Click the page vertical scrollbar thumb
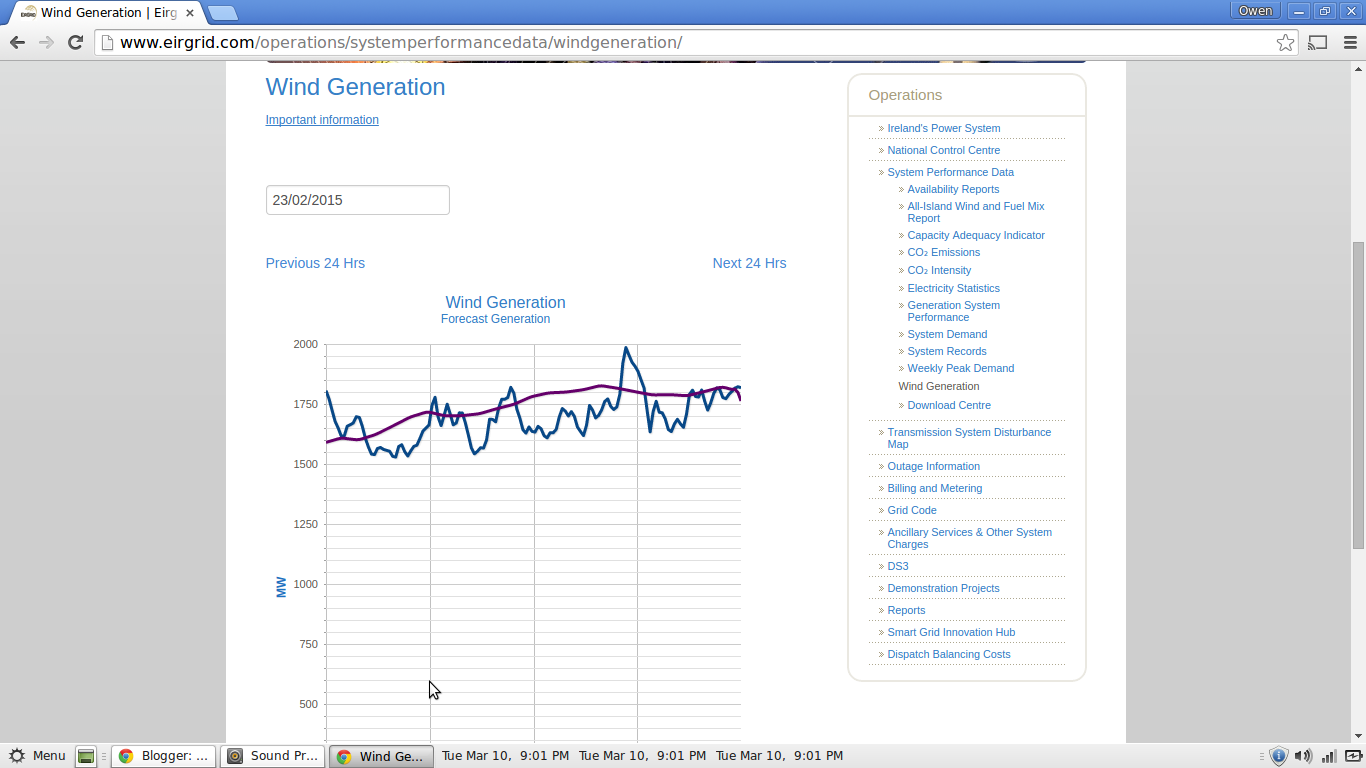Screen dimensions: 1366x768 (x=1358, y=395)
